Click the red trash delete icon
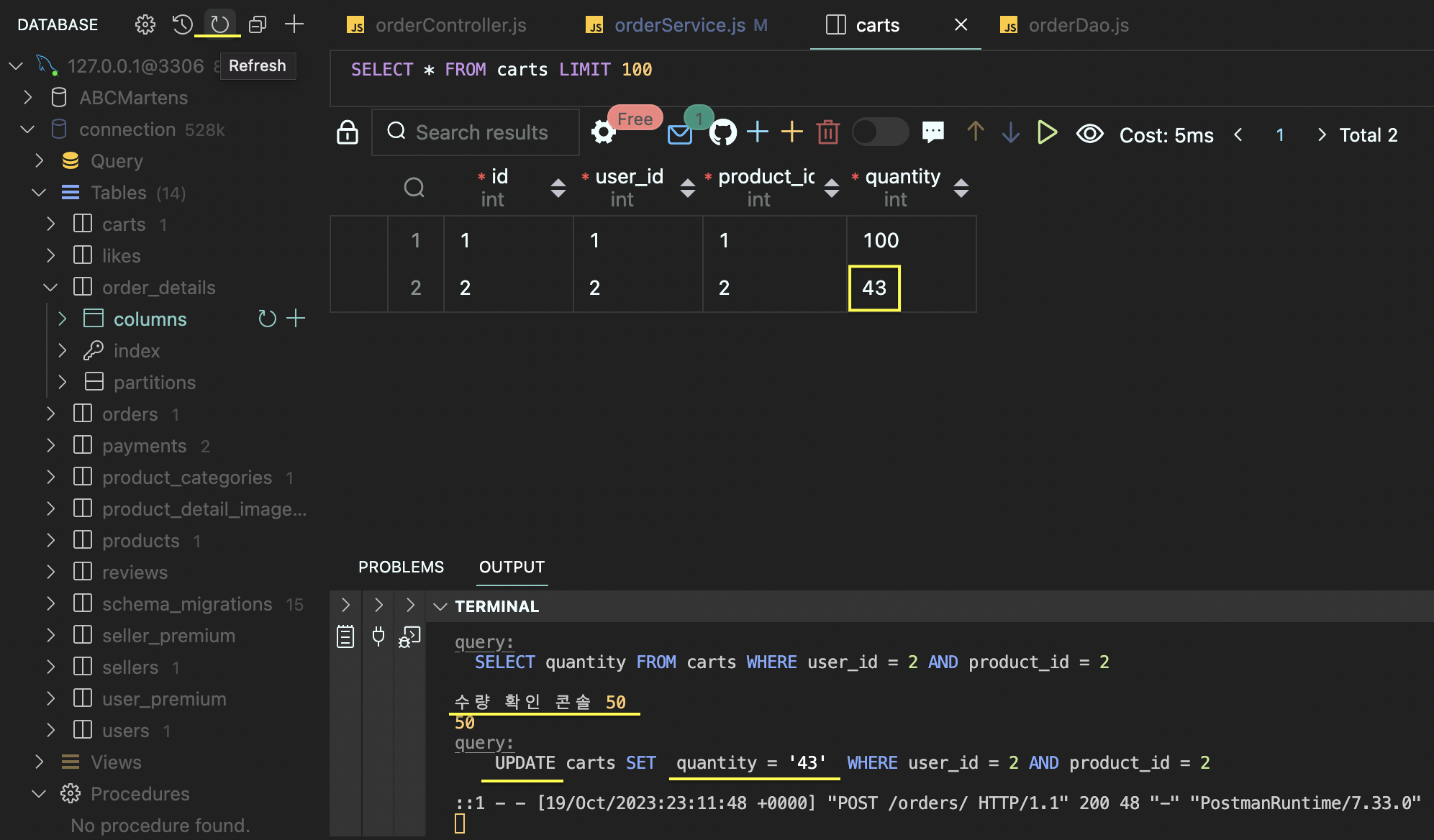Image resolution: width=1434 pixels, height=840 pixels. coord(827,132)
